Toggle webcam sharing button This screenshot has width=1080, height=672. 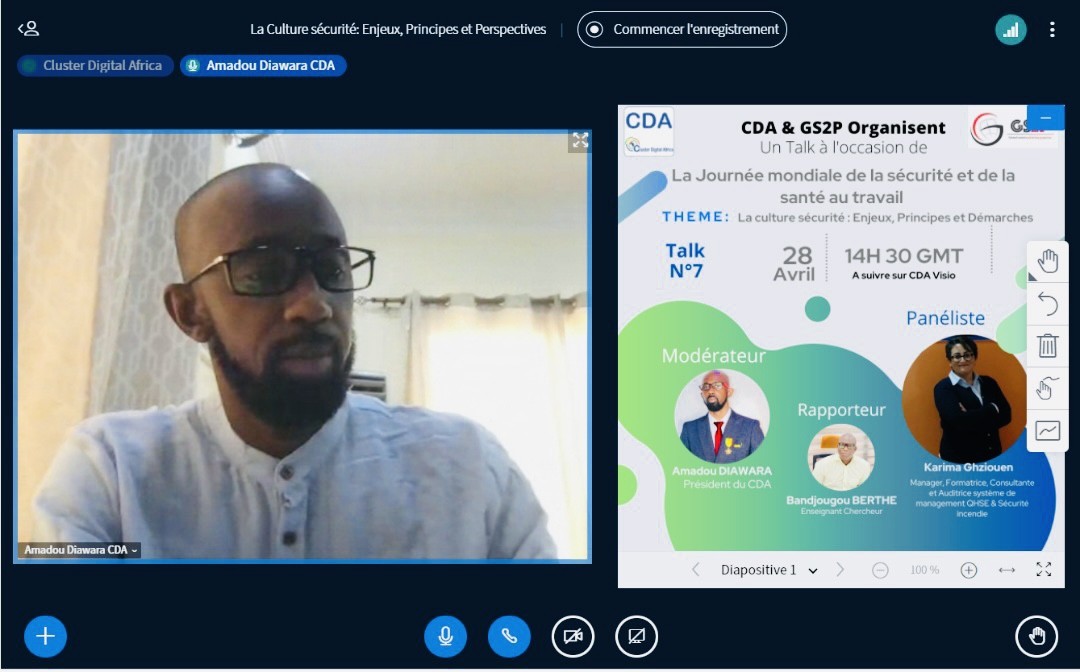point(573,636)
